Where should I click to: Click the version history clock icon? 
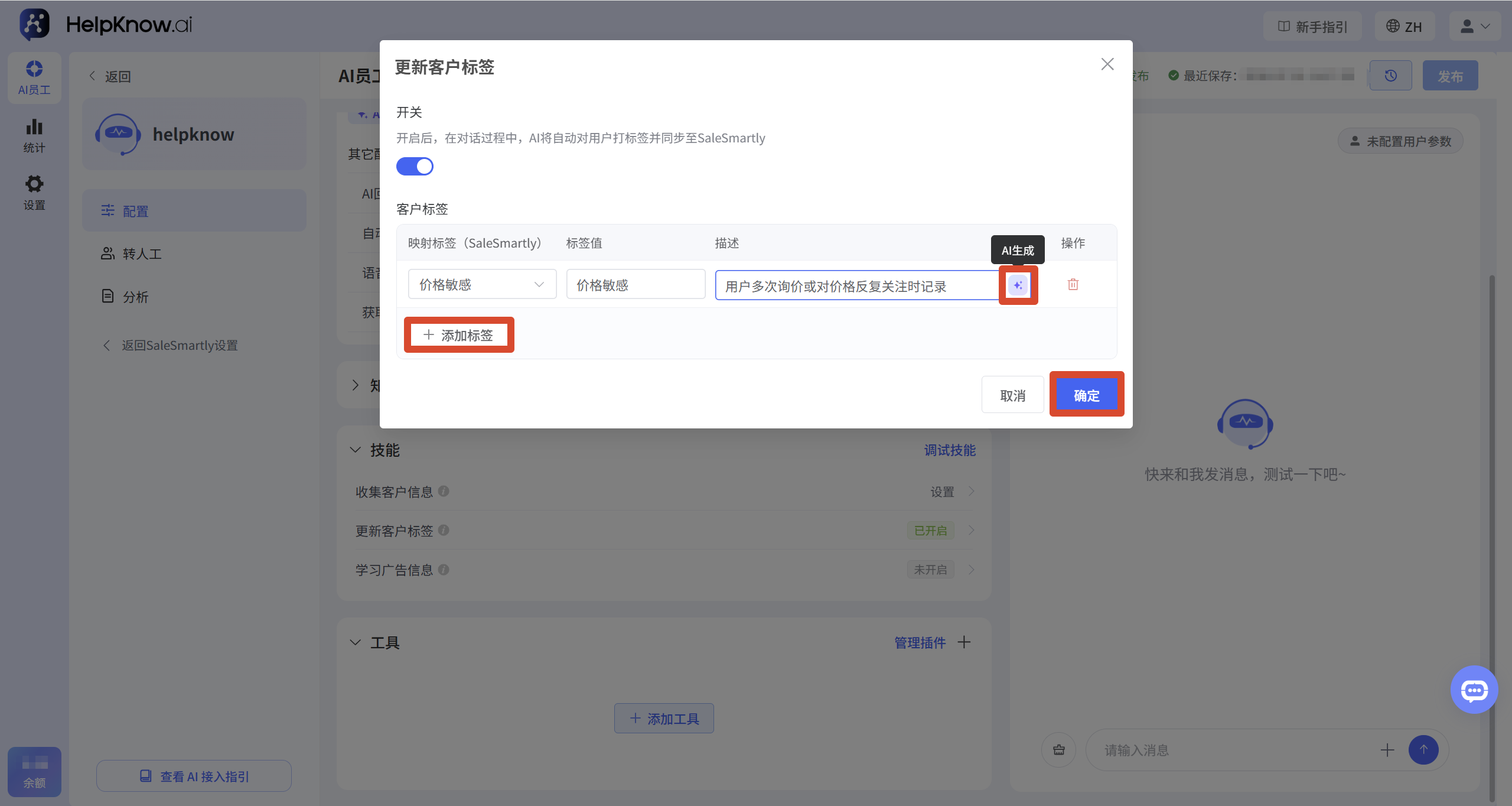click(x=1391, y=76)
